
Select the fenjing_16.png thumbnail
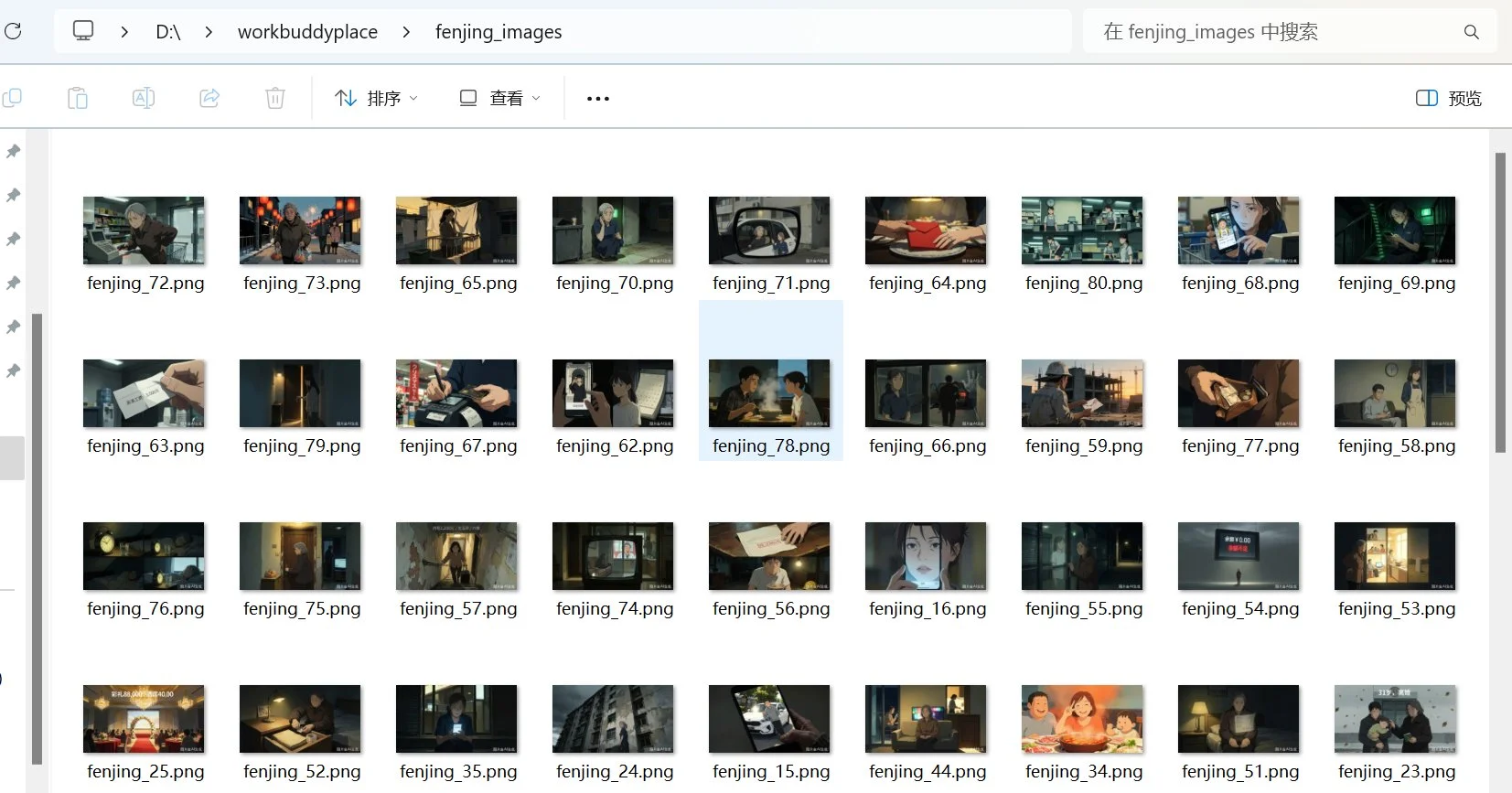coord(927,556)
